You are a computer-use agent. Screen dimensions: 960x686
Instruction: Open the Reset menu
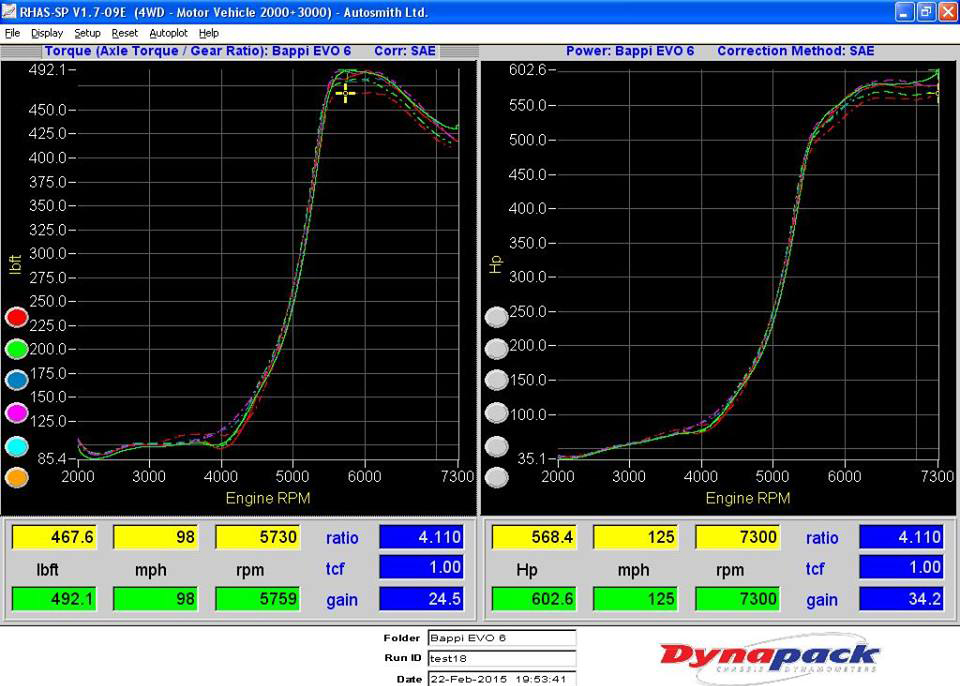[124, 33]
